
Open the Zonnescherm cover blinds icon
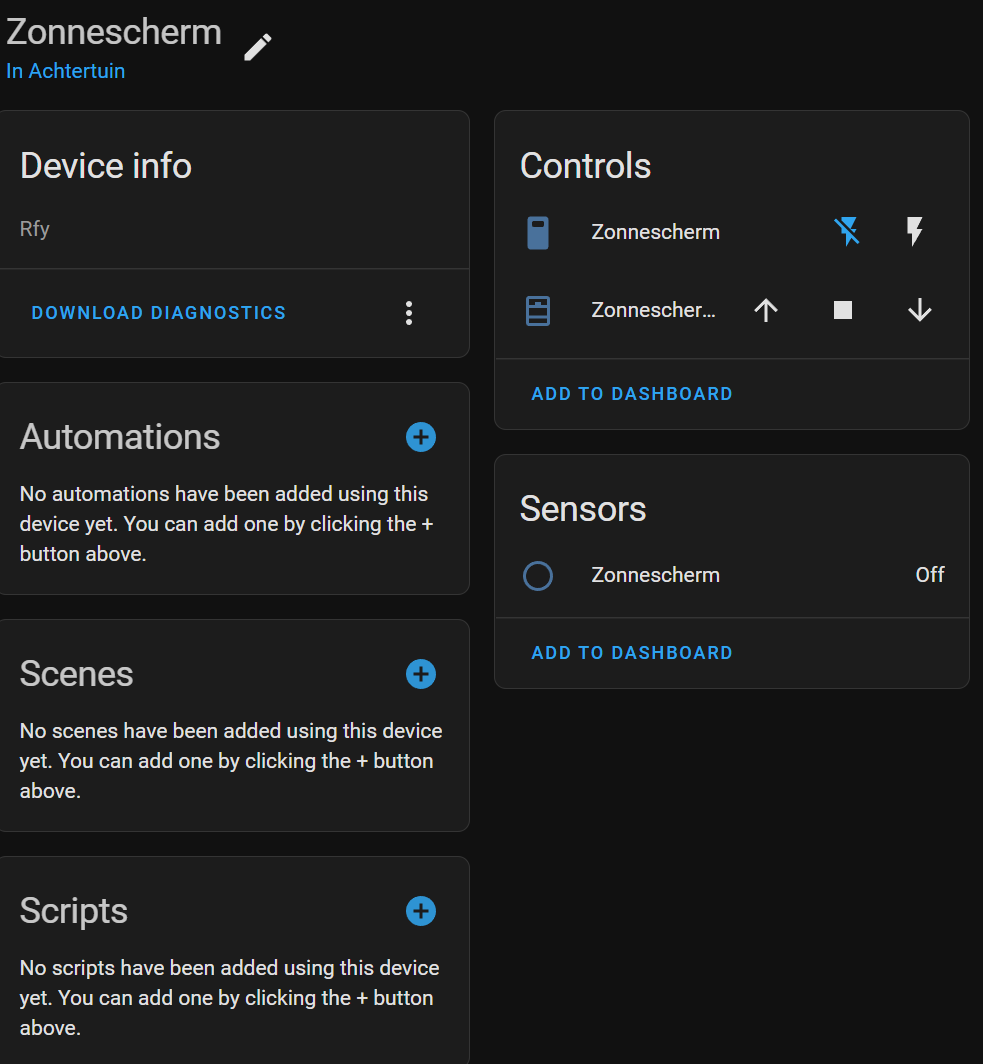[x=538, y=311]
